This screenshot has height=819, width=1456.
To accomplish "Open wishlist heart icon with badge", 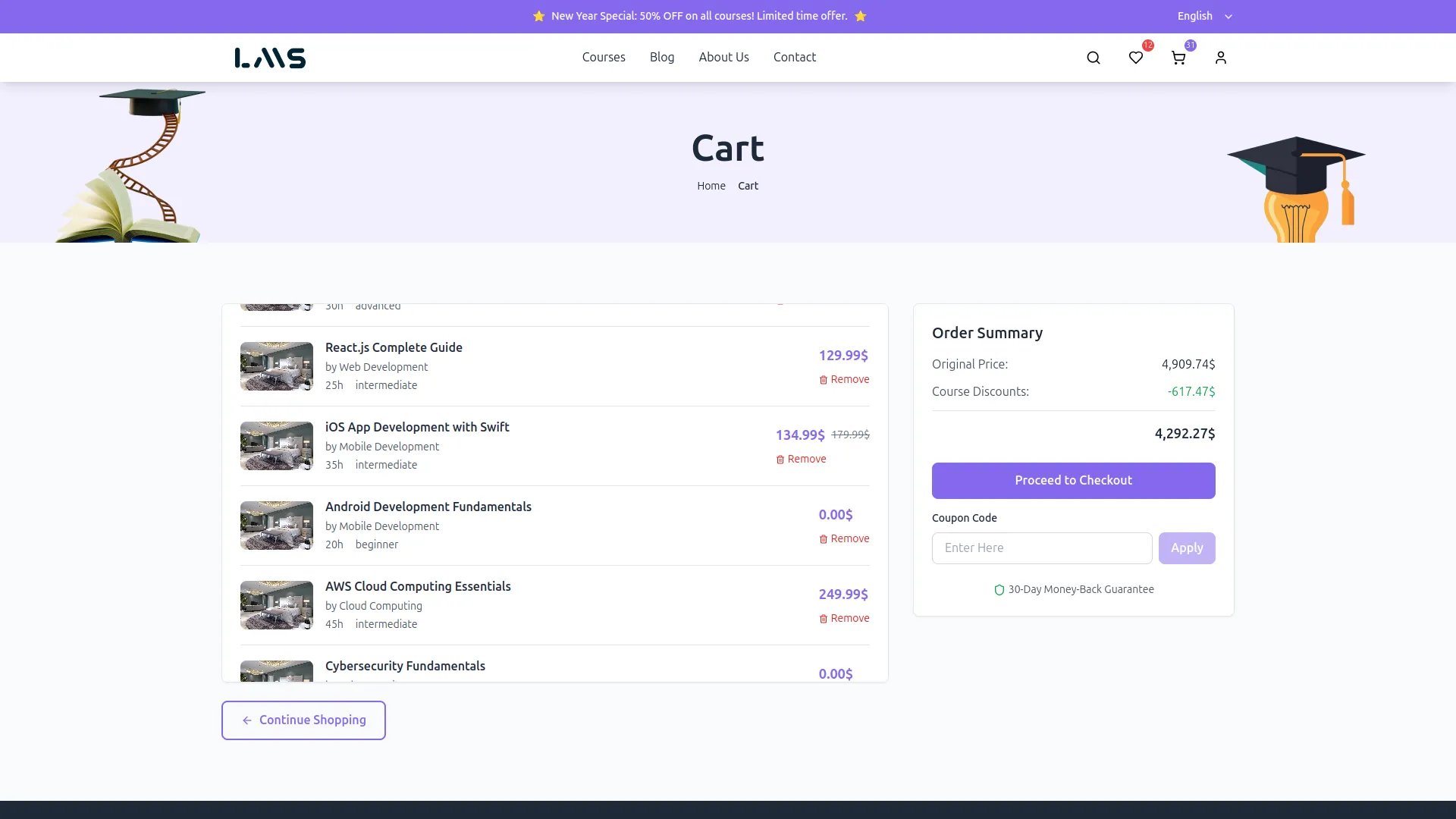I will coord(1135,58).
